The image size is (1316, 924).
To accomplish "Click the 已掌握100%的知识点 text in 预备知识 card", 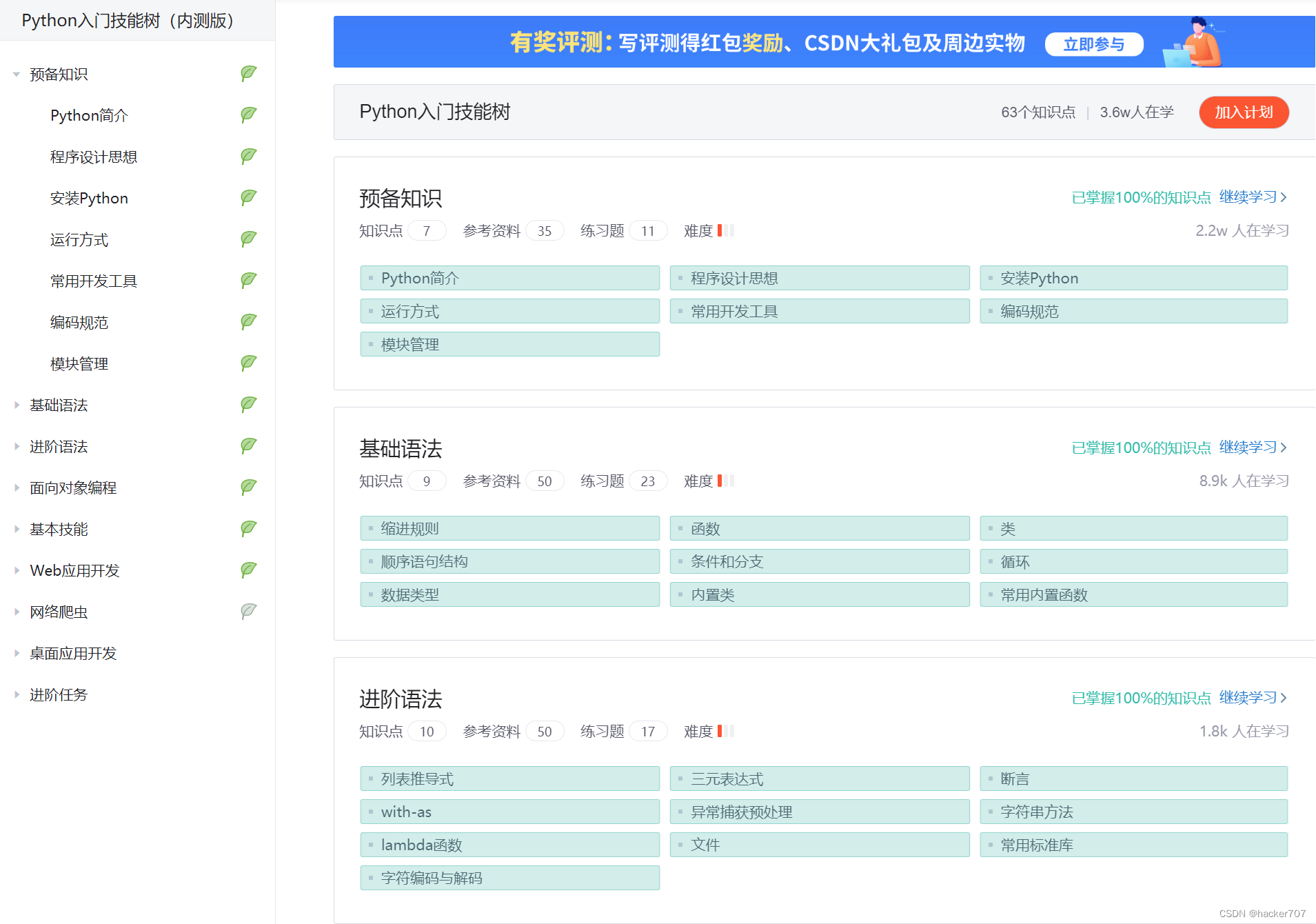I will [1141, 197].
